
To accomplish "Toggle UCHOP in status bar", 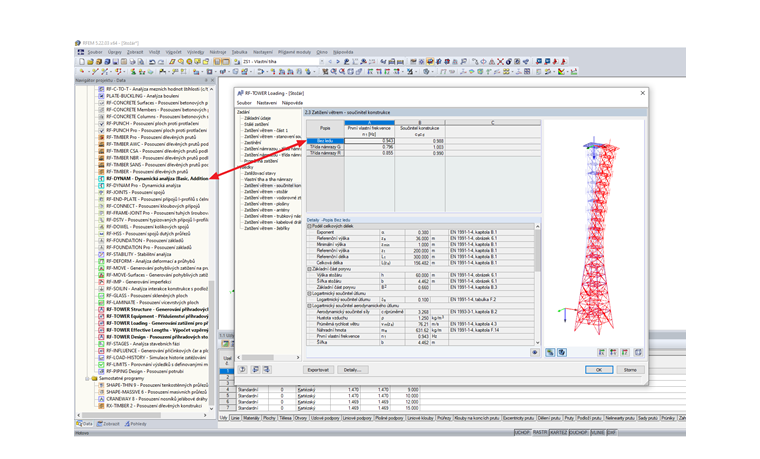I will 522,432.
